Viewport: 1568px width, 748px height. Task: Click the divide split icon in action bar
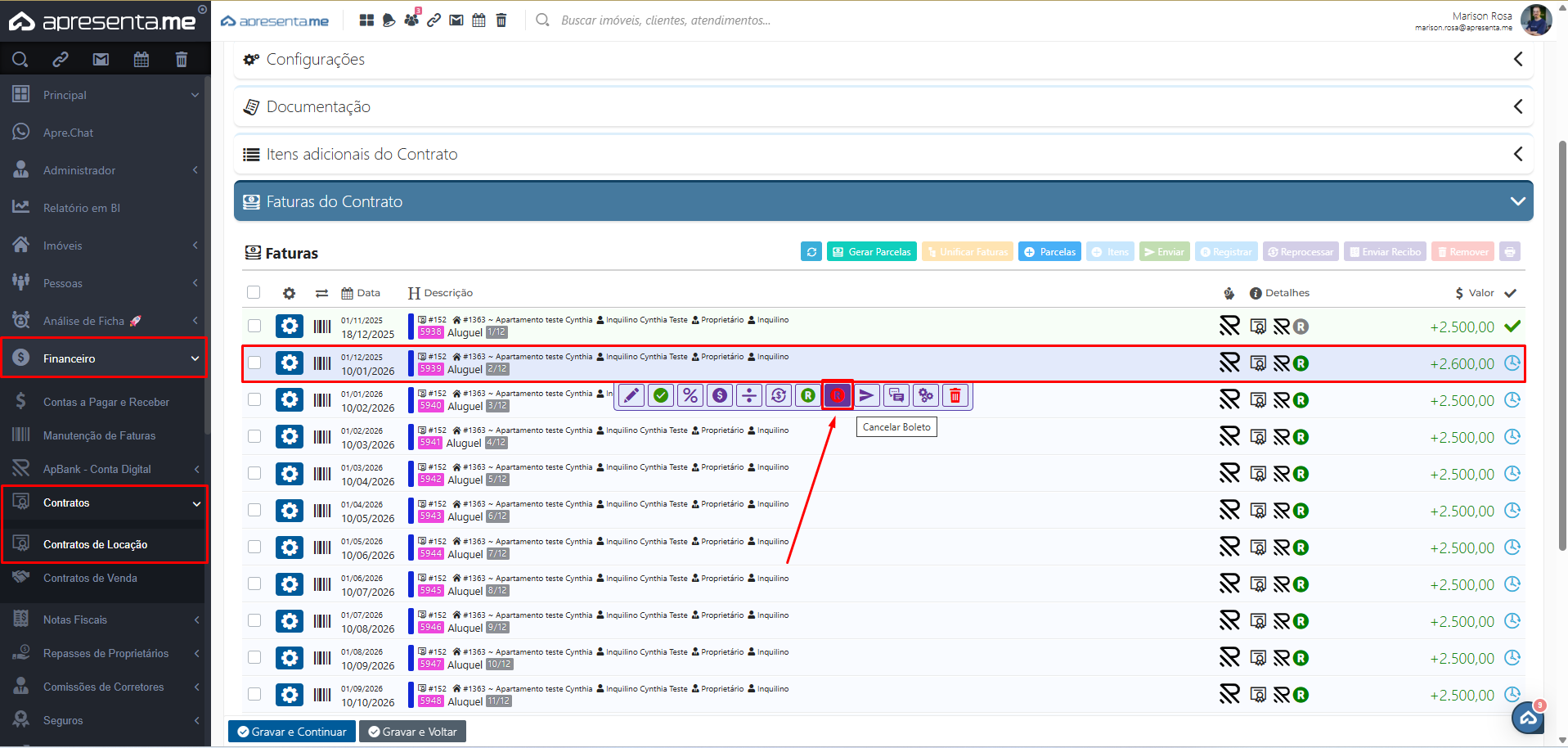tap(749, 396)
